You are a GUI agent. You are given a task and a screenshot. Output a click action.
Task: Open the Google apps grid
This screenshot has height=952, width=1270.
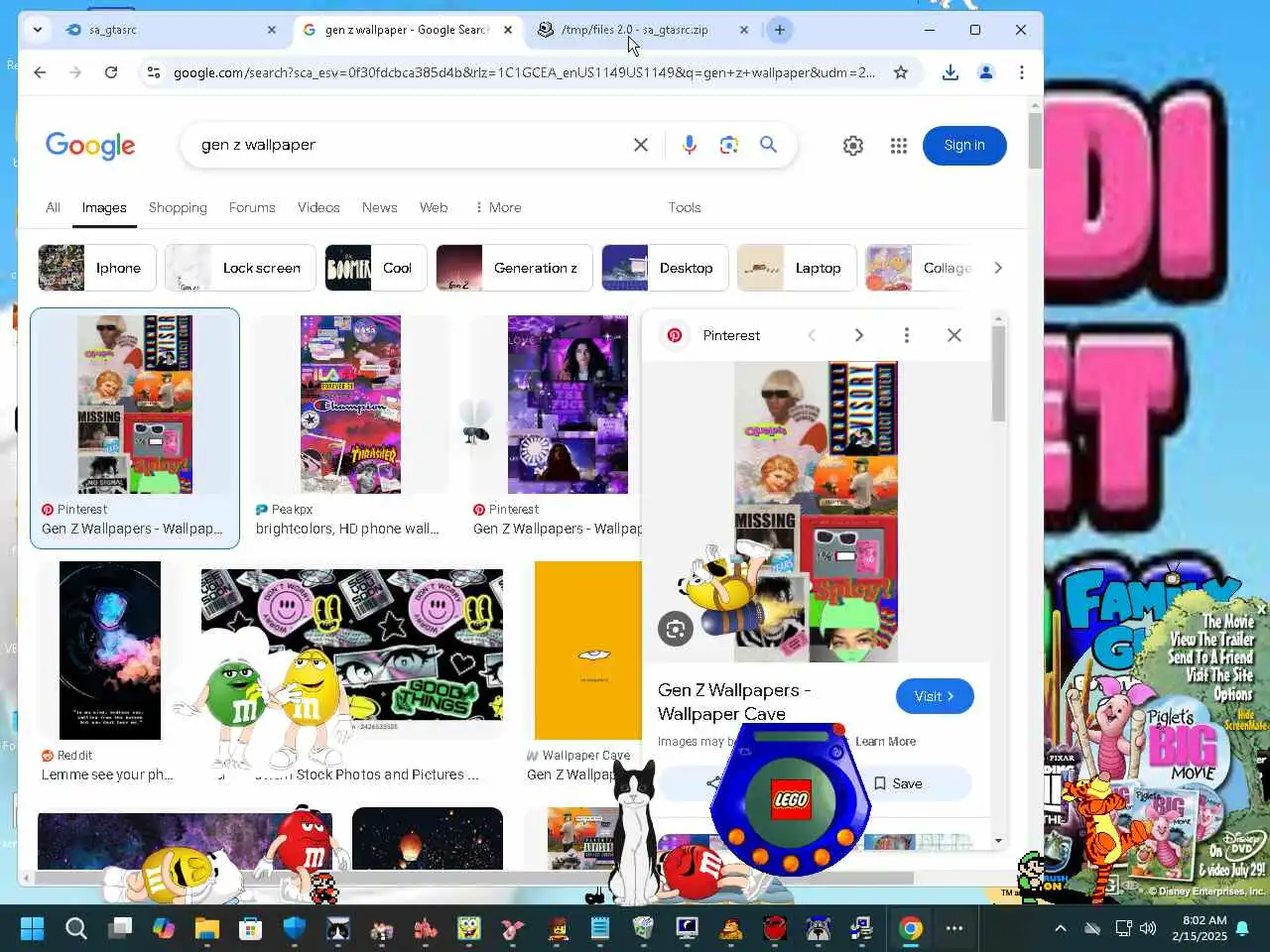(x=899, y=146)
